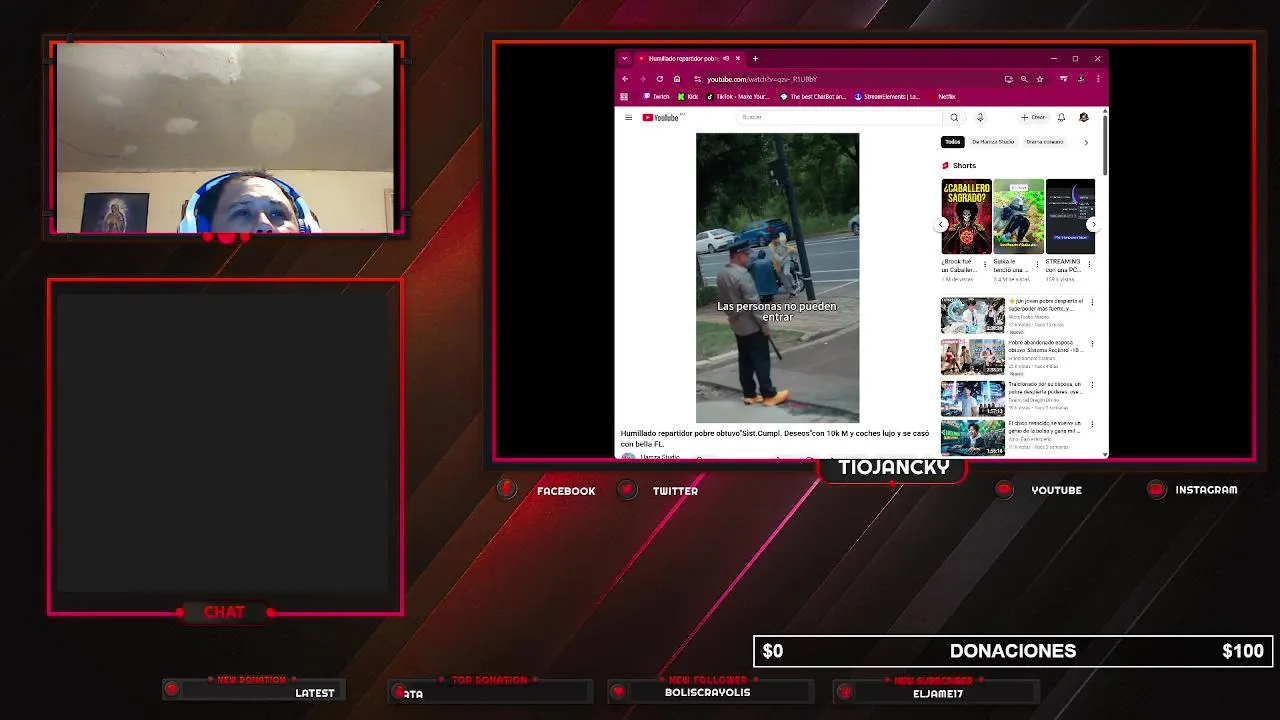The height and width of the screenshot is (720, 1280).
Task: Mute the tab via speaker icon
Action: pos(726,58)
